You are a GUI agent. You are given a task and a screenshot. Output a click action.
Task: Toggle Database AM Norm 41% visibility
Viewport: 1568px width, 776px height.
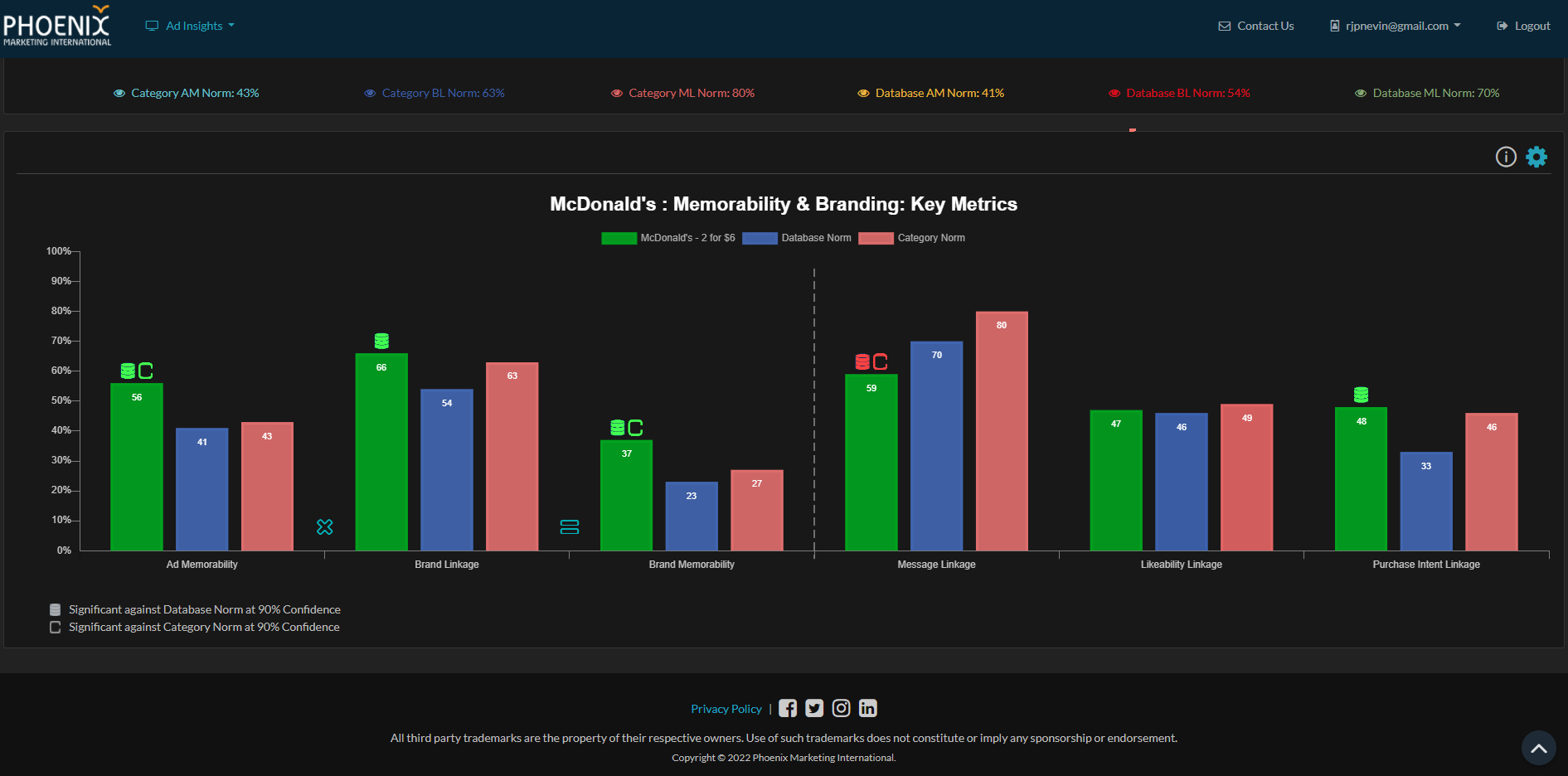tap(931, 93)
